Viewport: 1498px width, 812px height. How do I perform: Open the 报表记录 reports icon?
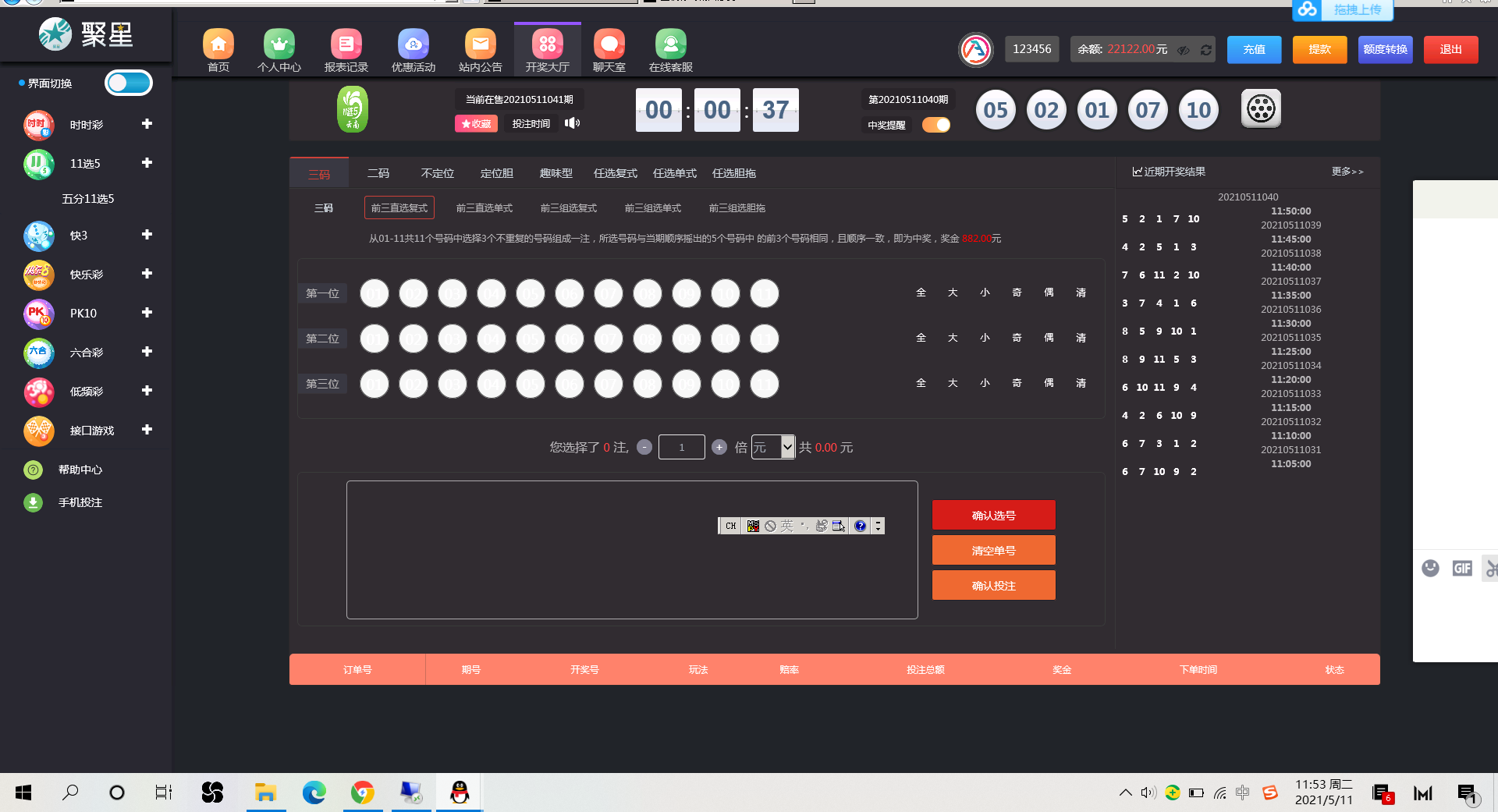[x=346, y=45]
